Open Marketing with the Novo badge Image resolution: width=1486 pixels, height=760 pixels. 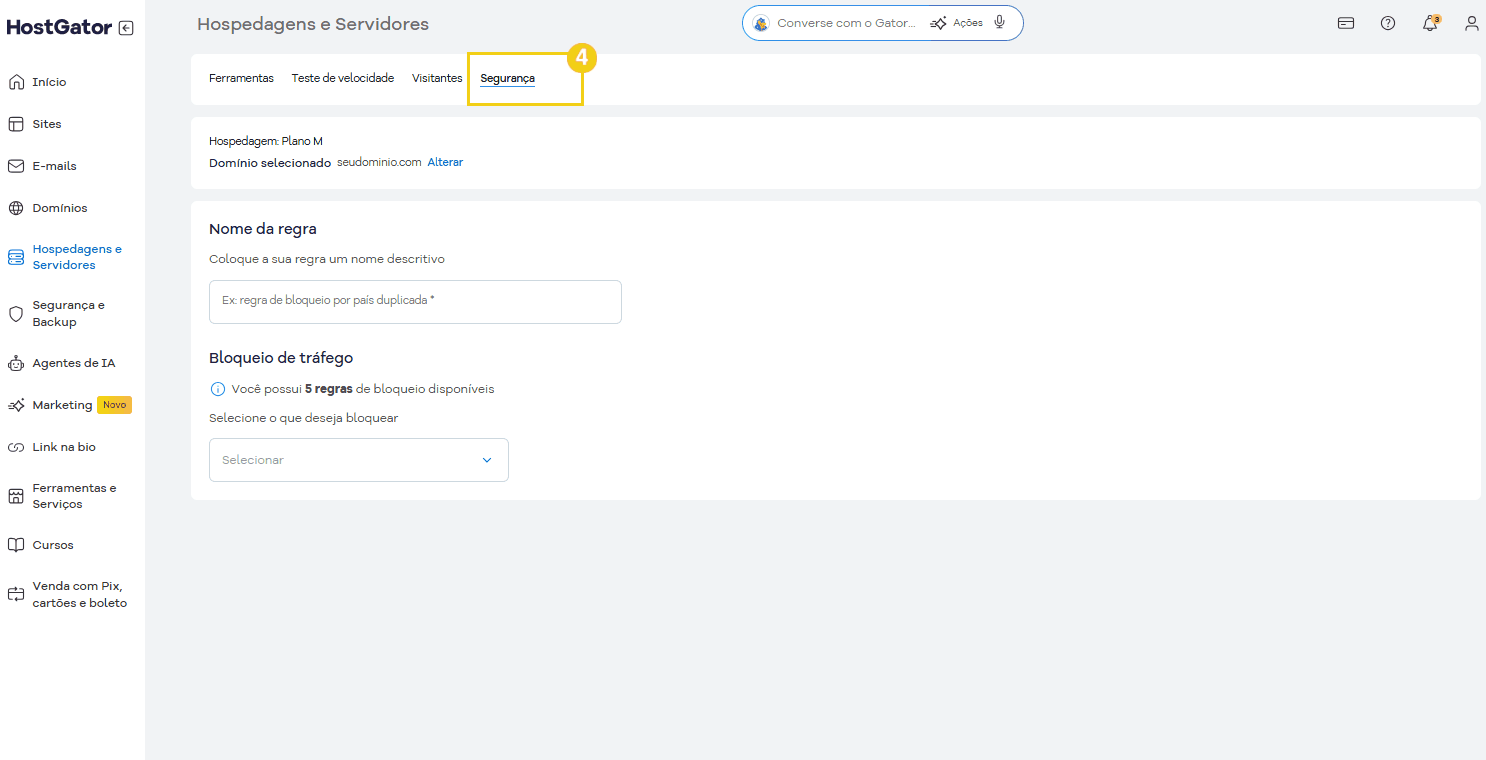point(60,404)
